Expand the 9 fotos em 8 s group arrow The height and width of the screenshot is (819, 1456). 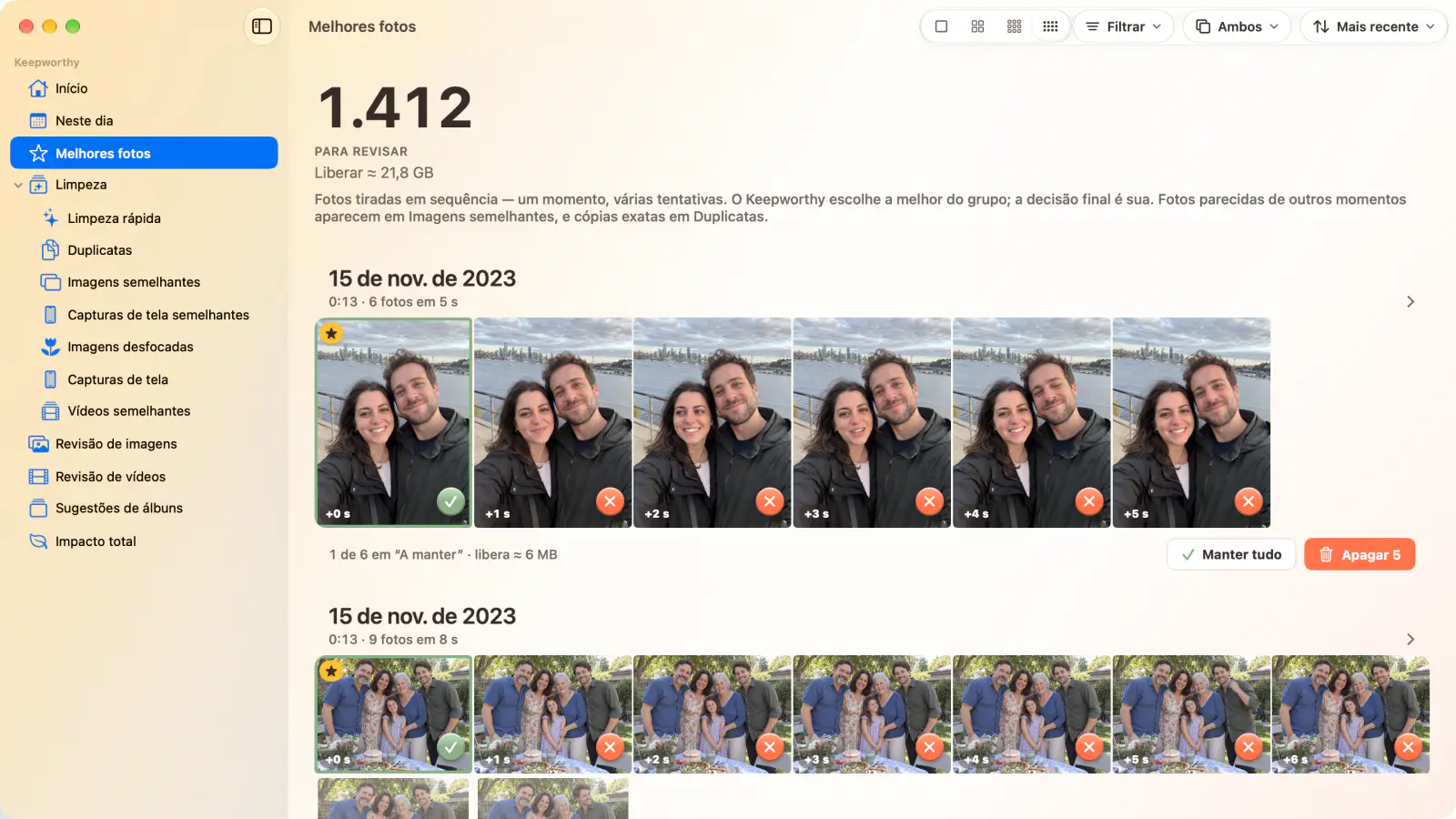1410,640
